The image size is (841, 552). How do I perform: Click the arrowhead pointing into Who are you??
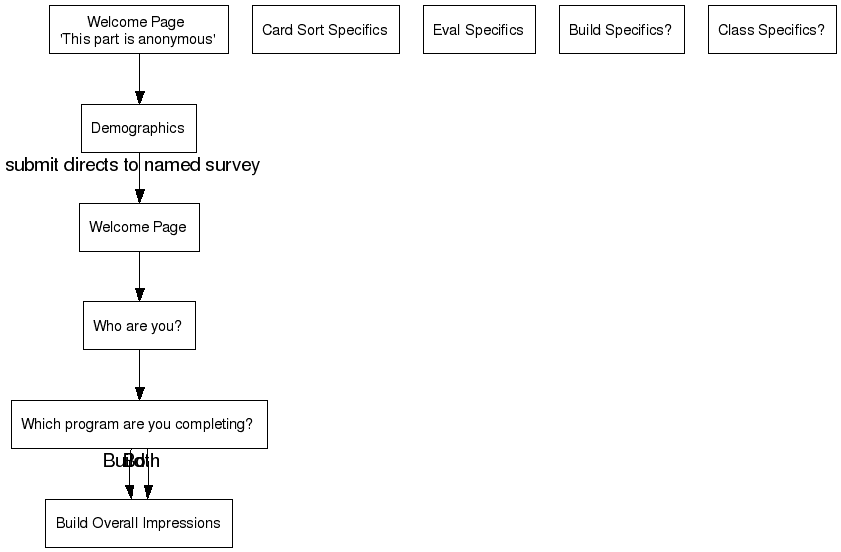click(x=139, y=294)
